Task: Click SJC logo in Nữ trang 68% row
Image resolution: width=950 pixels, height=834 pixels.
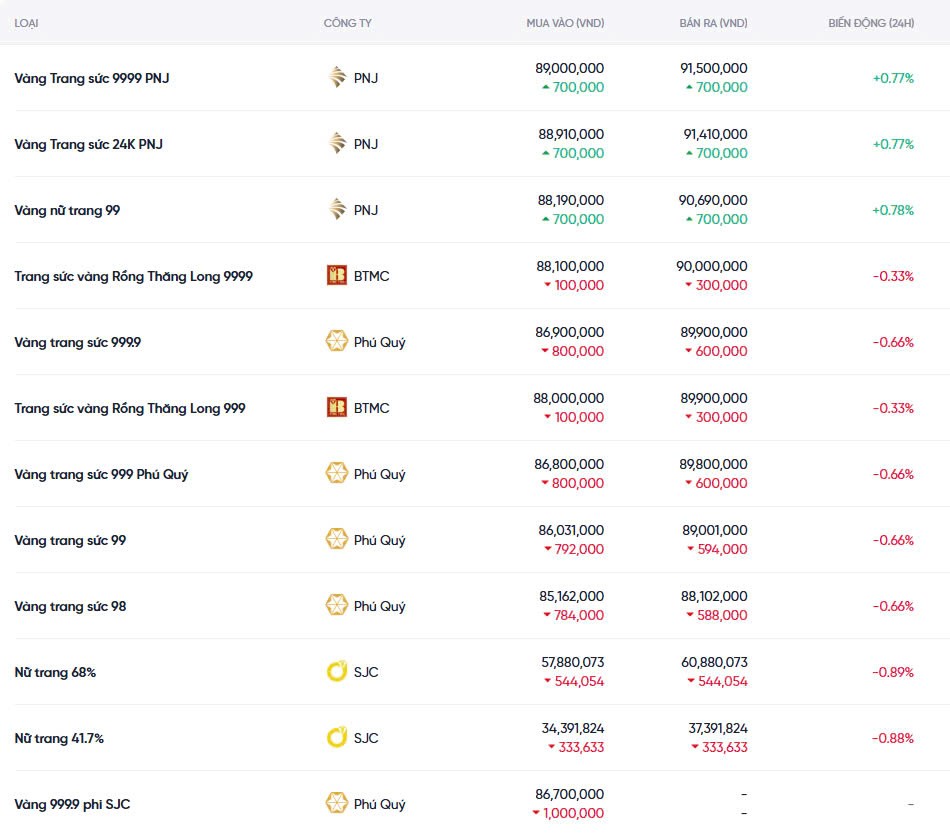Action: click(337, 672)
